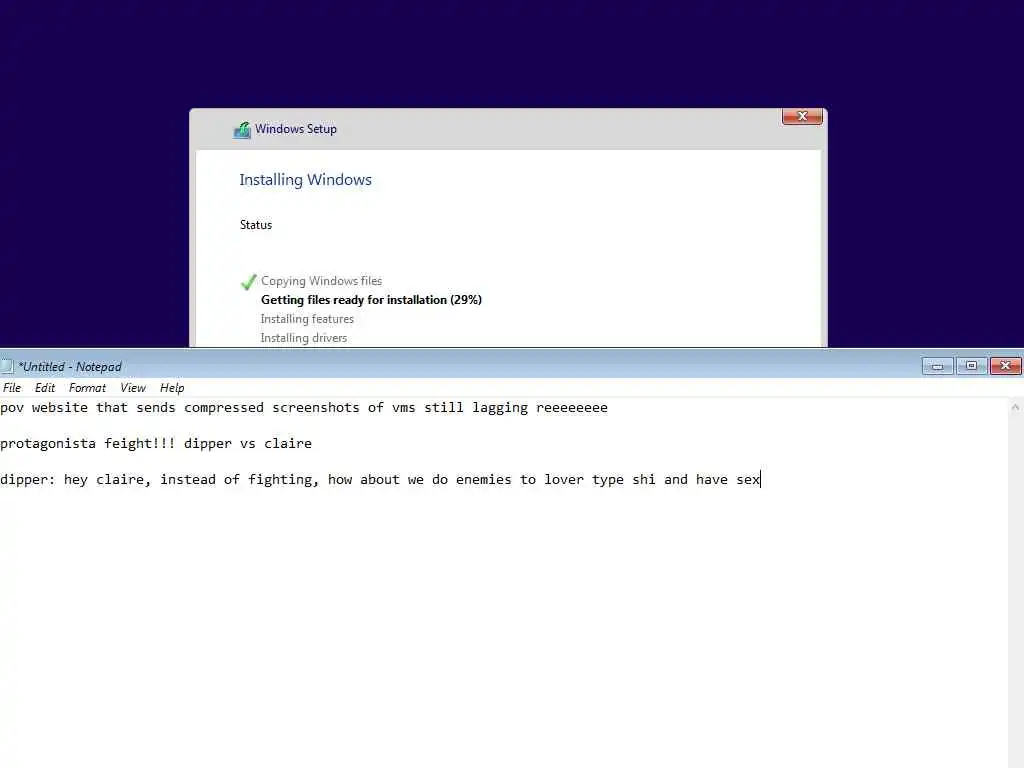Close the Notepad window
Viewport: 1024px width, 768px height.
(x=1005, y=366)
